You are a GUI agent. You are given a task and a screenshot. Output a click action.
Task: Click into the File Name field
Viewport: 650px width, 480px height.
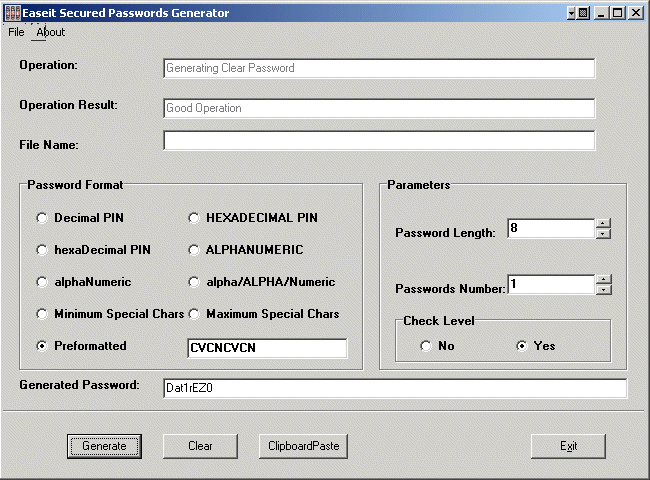coord(379,141)
